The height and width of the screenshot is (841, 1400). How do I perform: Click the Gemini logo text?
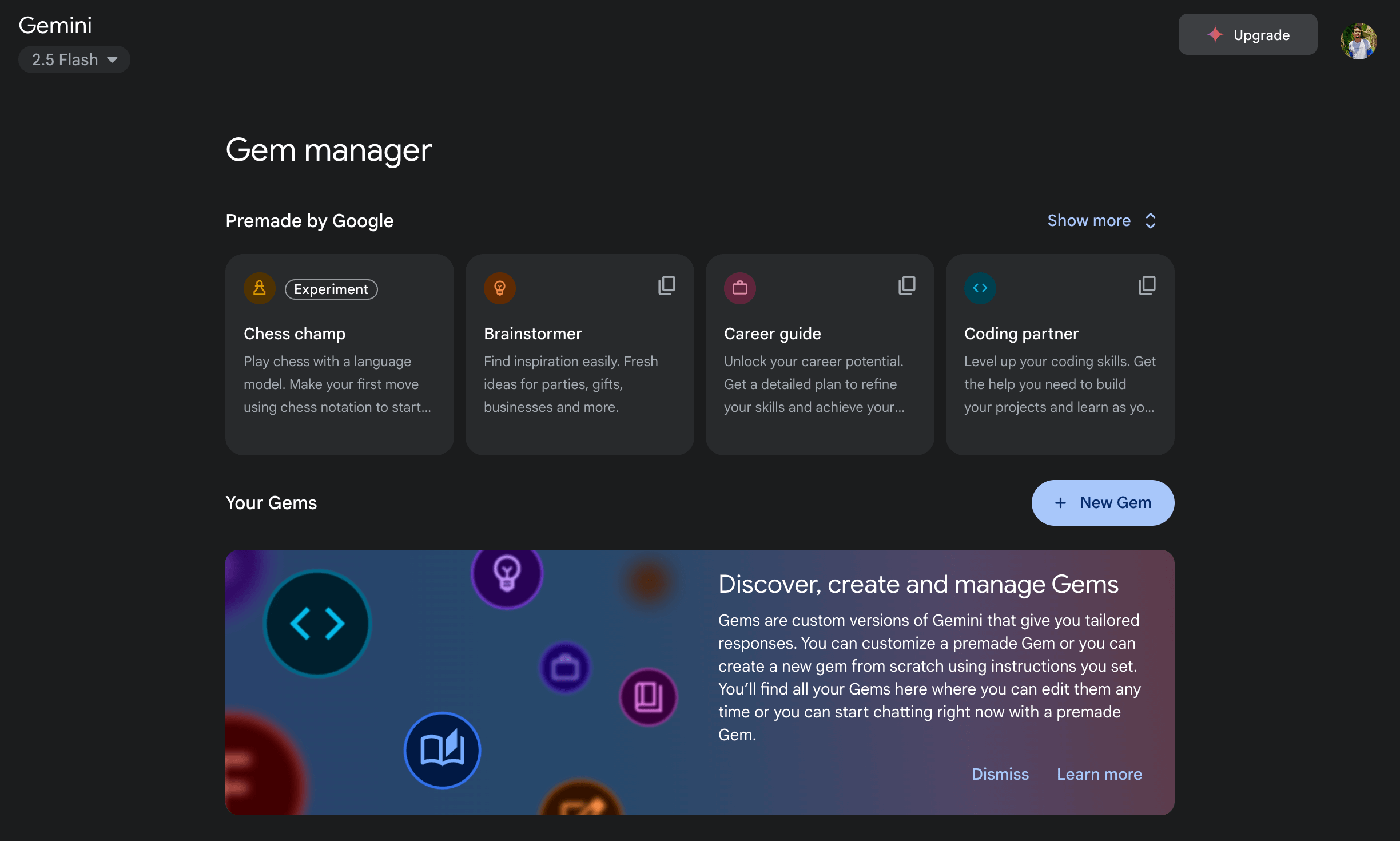(x=55, y=25)
